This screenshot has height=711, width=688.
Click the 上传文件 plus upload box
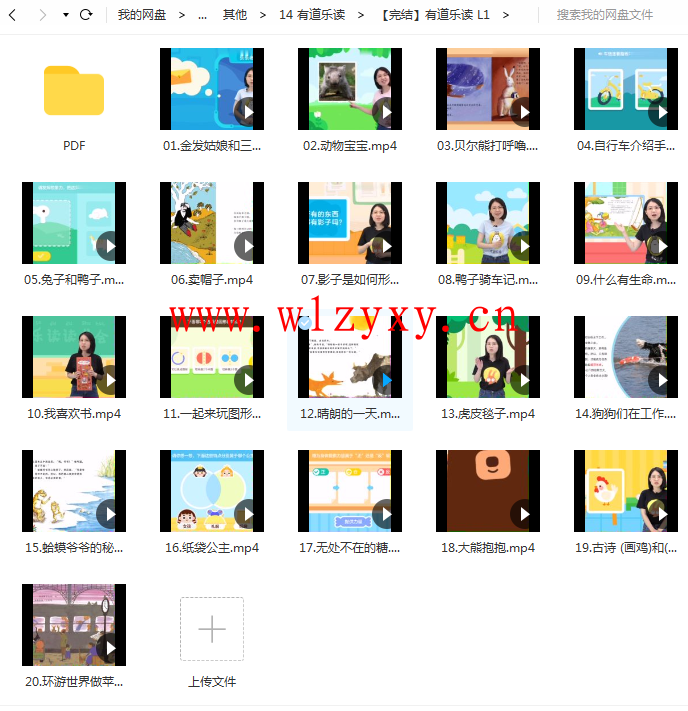coord(212,629)
